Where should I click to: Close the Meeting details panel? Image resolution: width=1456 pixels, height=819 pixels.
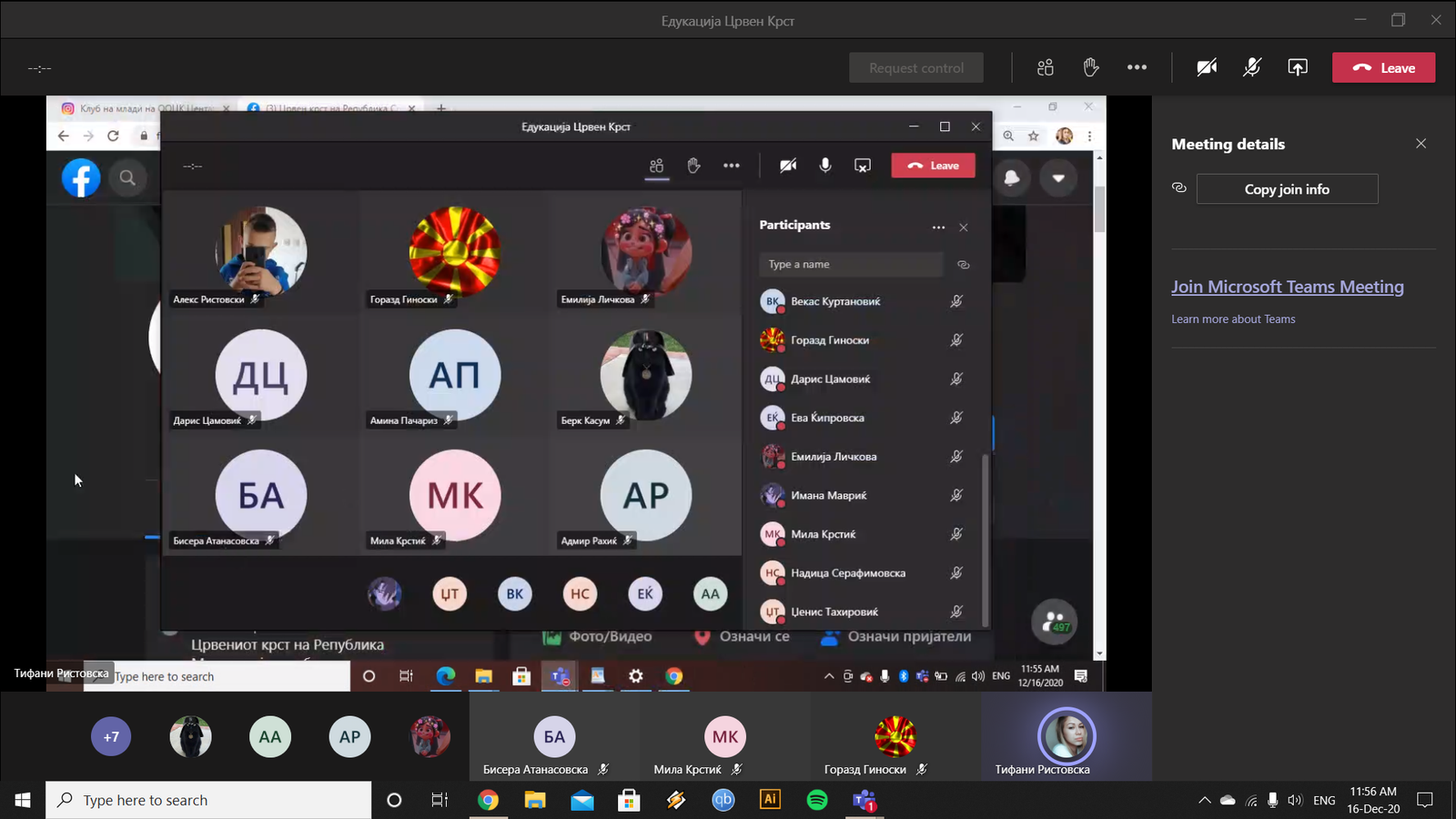click(1421, 144)
